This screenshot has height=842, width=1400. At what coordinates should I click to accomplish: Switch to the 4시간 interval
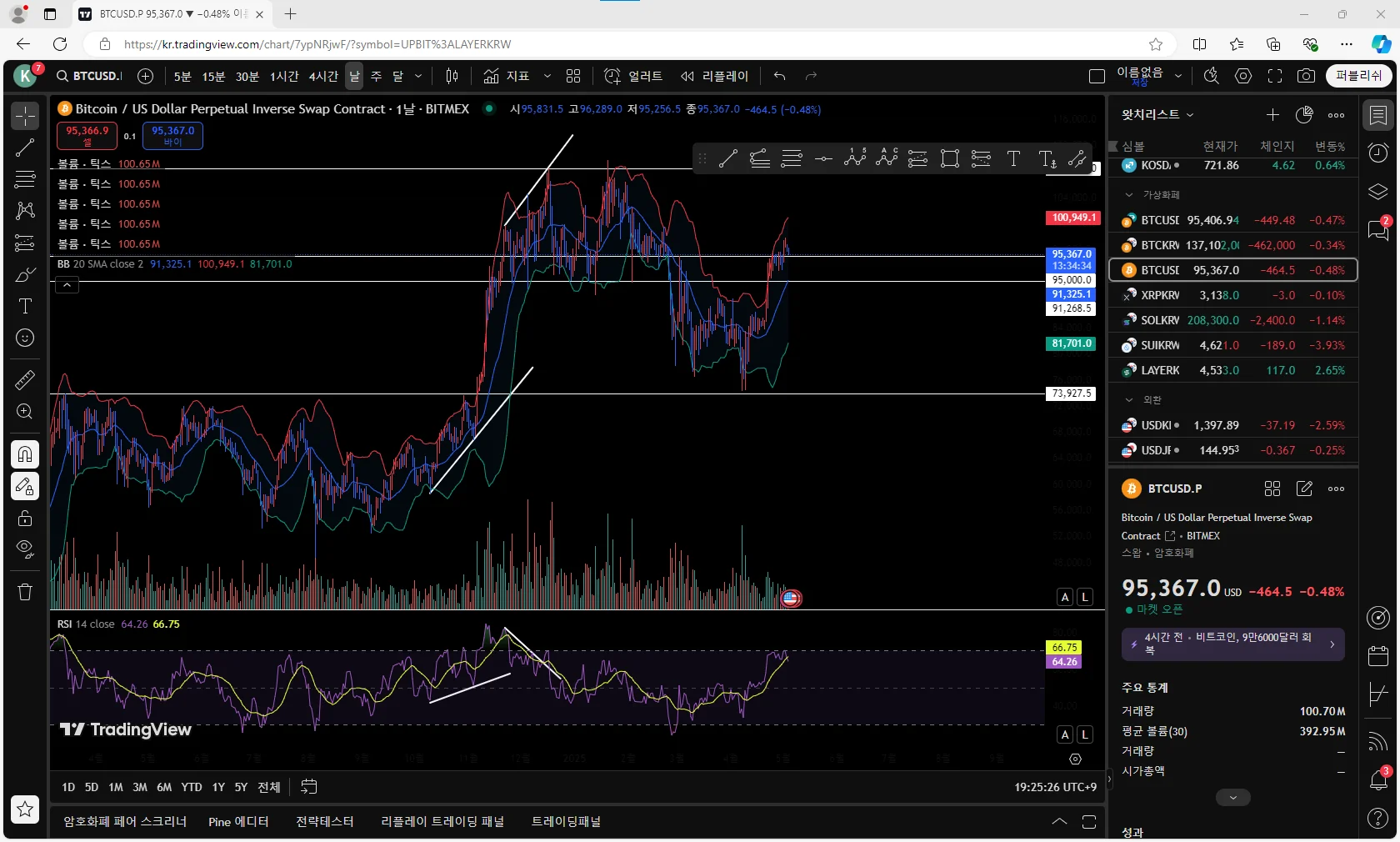click(323, 76)
